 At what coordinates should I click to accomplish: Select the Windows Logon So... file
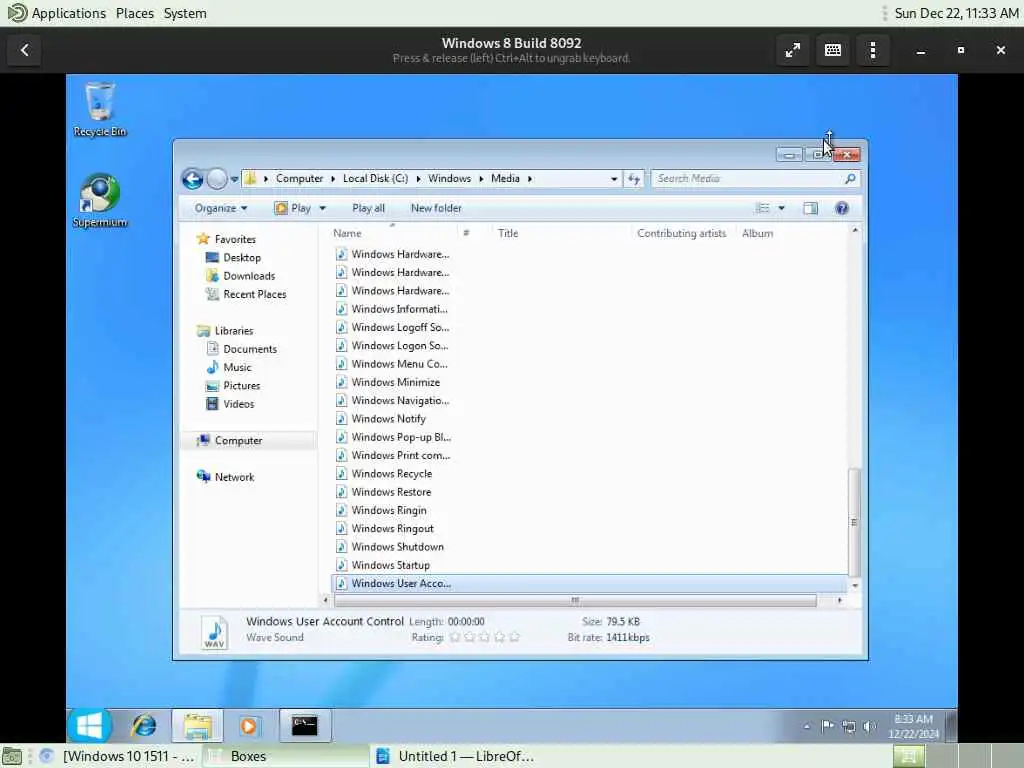[x=400, y=345]
